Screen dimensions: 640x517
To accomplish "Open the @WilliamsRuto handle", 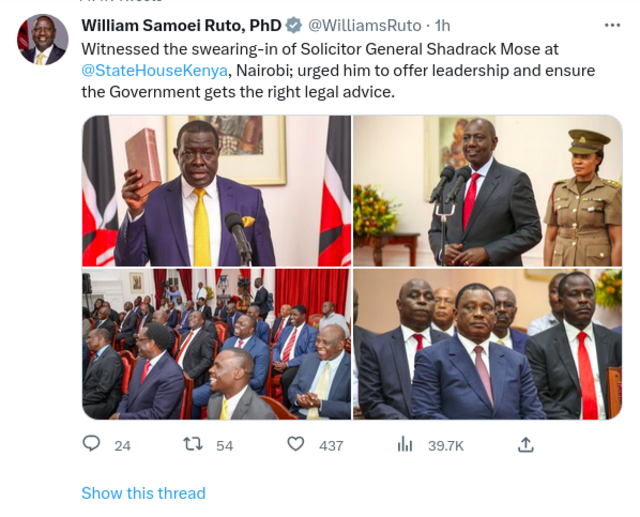I will 364,25.
